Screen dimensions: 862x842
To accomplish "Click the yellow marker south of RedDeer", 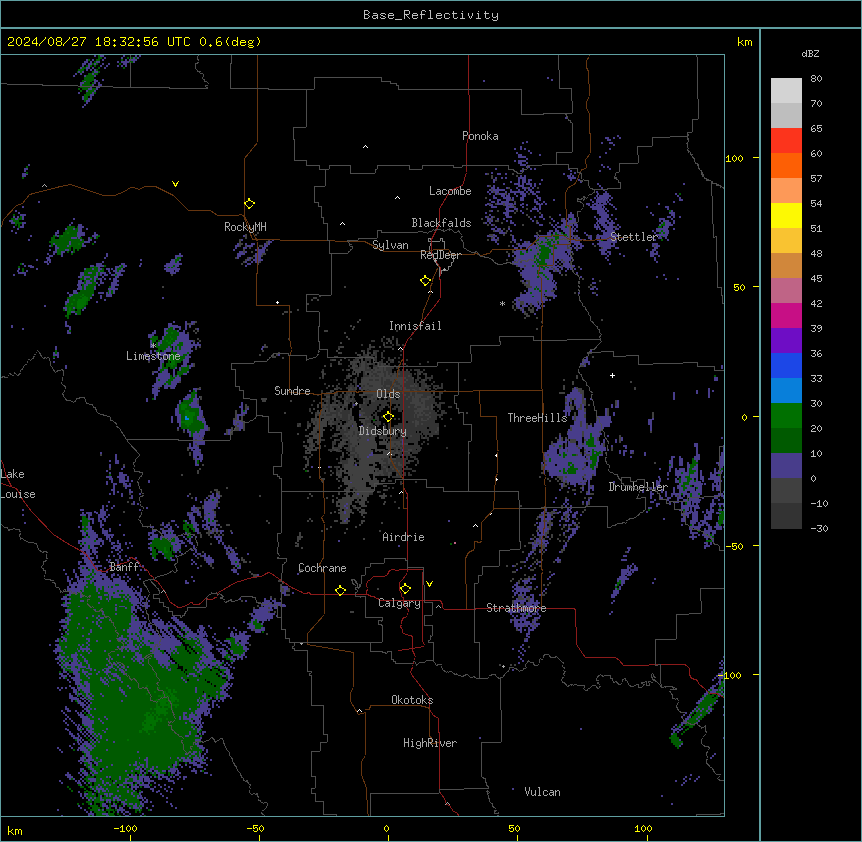I will [x=426, y=281].
